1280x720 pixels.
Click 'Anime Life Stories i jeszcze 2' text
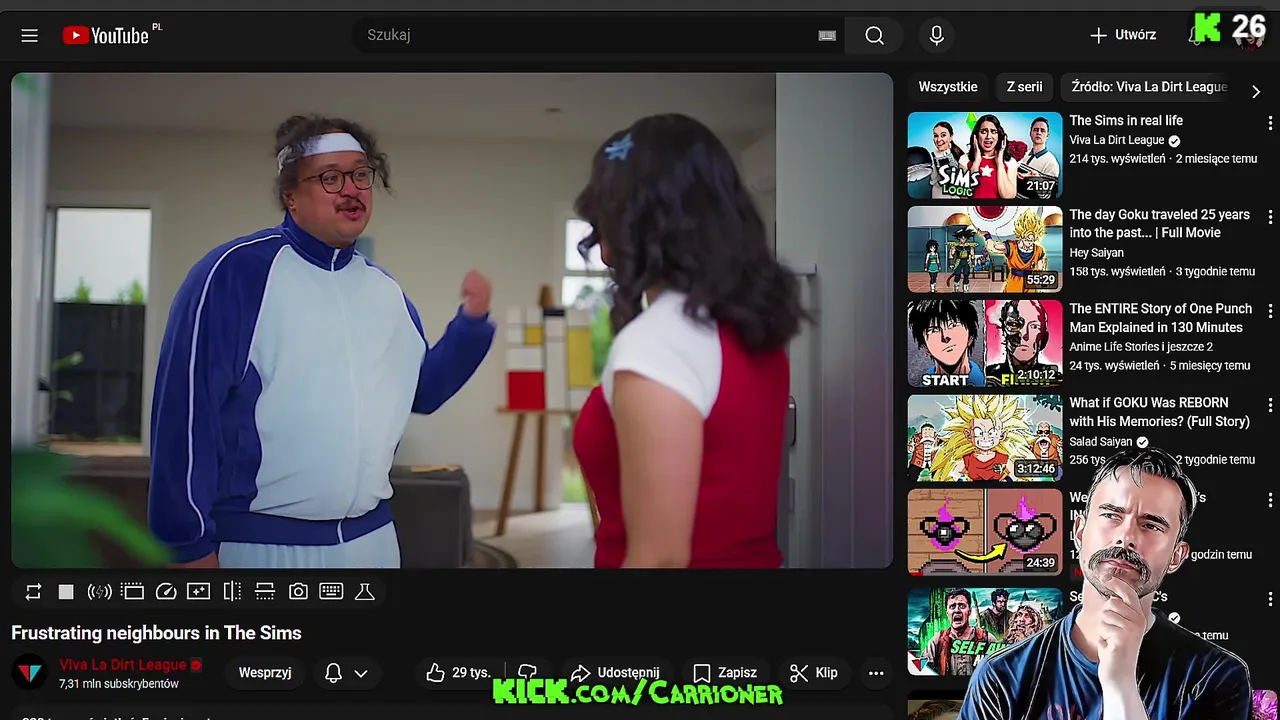pyautogui.click(x=1141, y=347)
